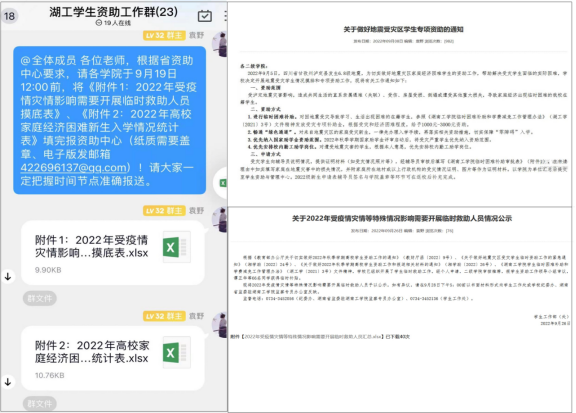Open the 附件1 摸底表.xlsx file card
This screenshot has height=413, width=576.
coord(113,253)
